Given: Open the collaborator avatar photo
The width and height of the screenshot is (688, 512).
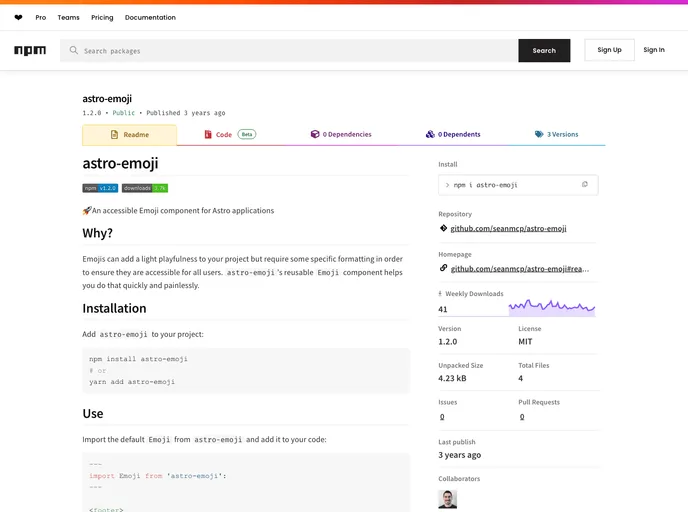Looking at the screenshot, I should coord(448,499).
